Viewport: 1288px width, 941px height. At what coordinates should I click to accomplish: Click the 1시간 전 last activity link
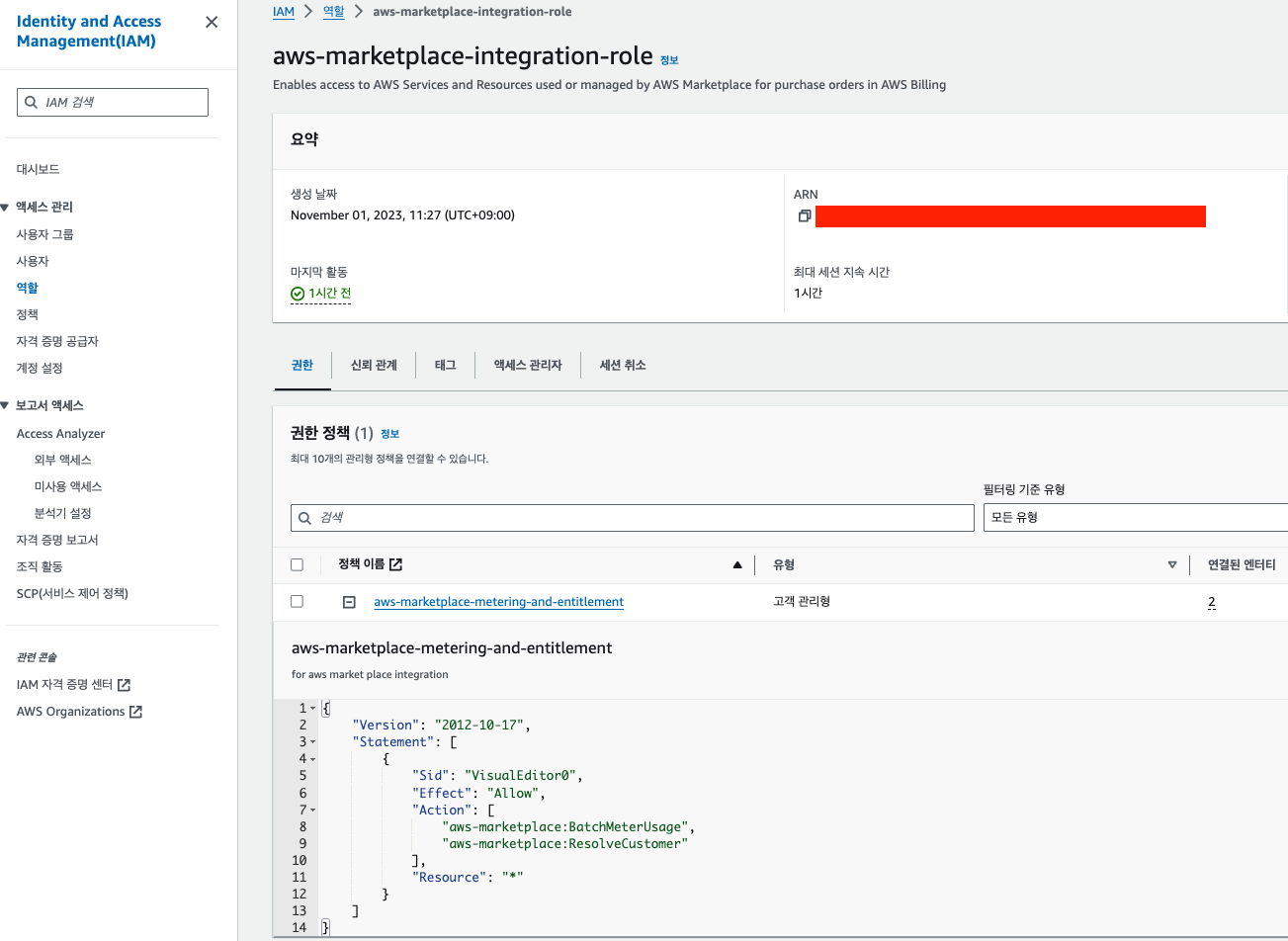[x=329, y=294]
